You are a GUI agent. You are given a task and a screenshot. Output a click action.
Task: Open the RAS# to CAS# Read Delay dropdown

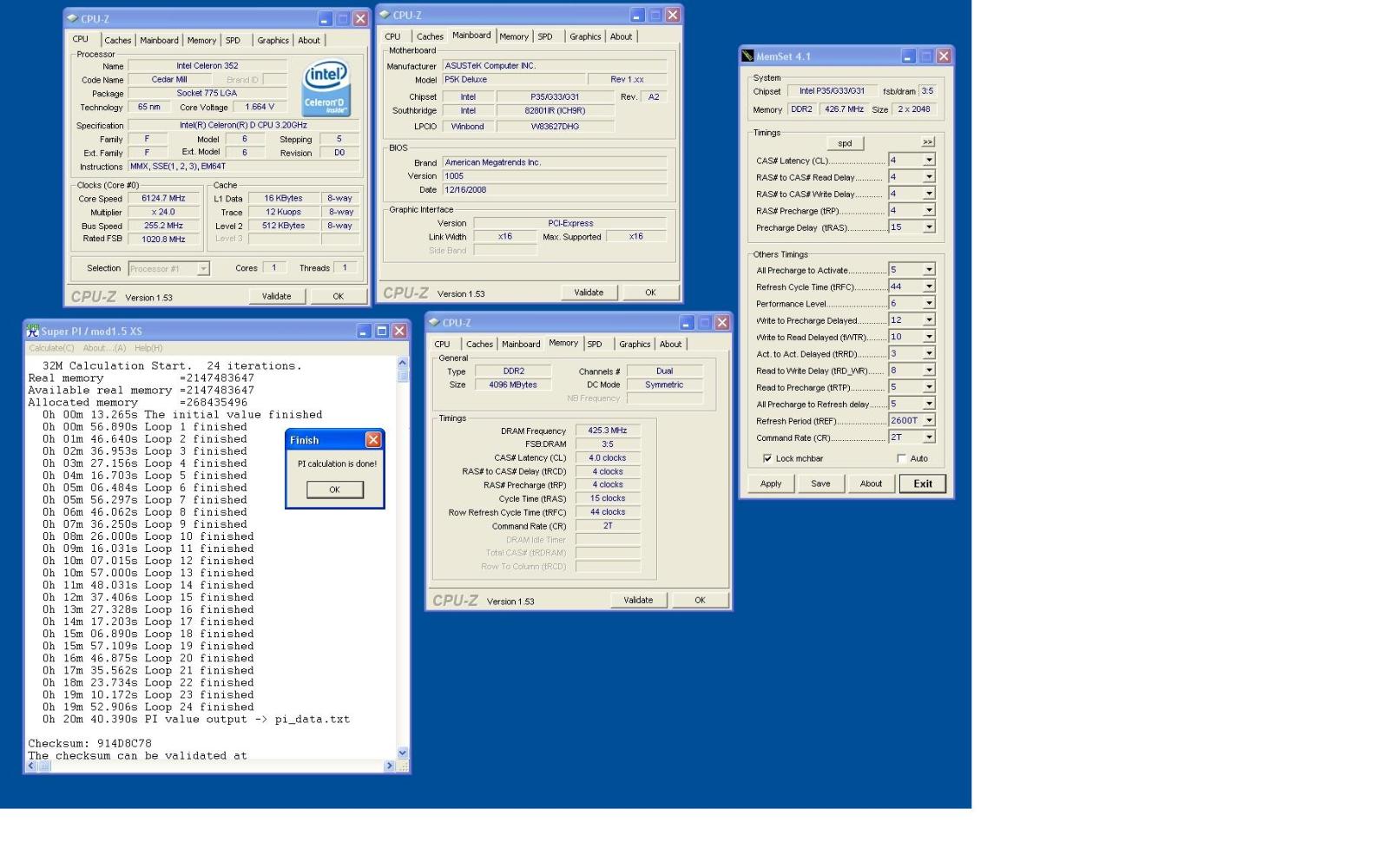[x=929, y=177]
